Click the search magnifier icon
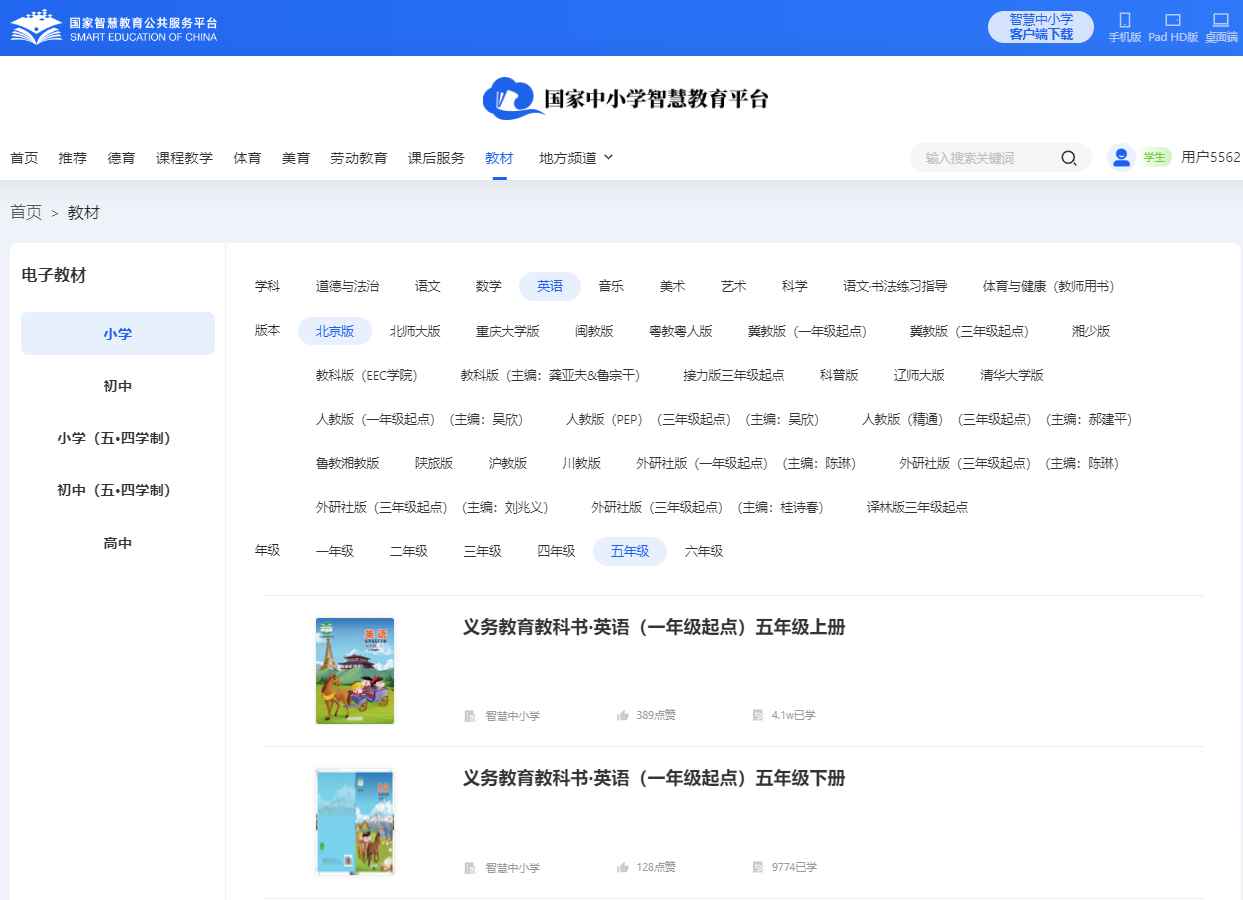 click(1068, 158)
